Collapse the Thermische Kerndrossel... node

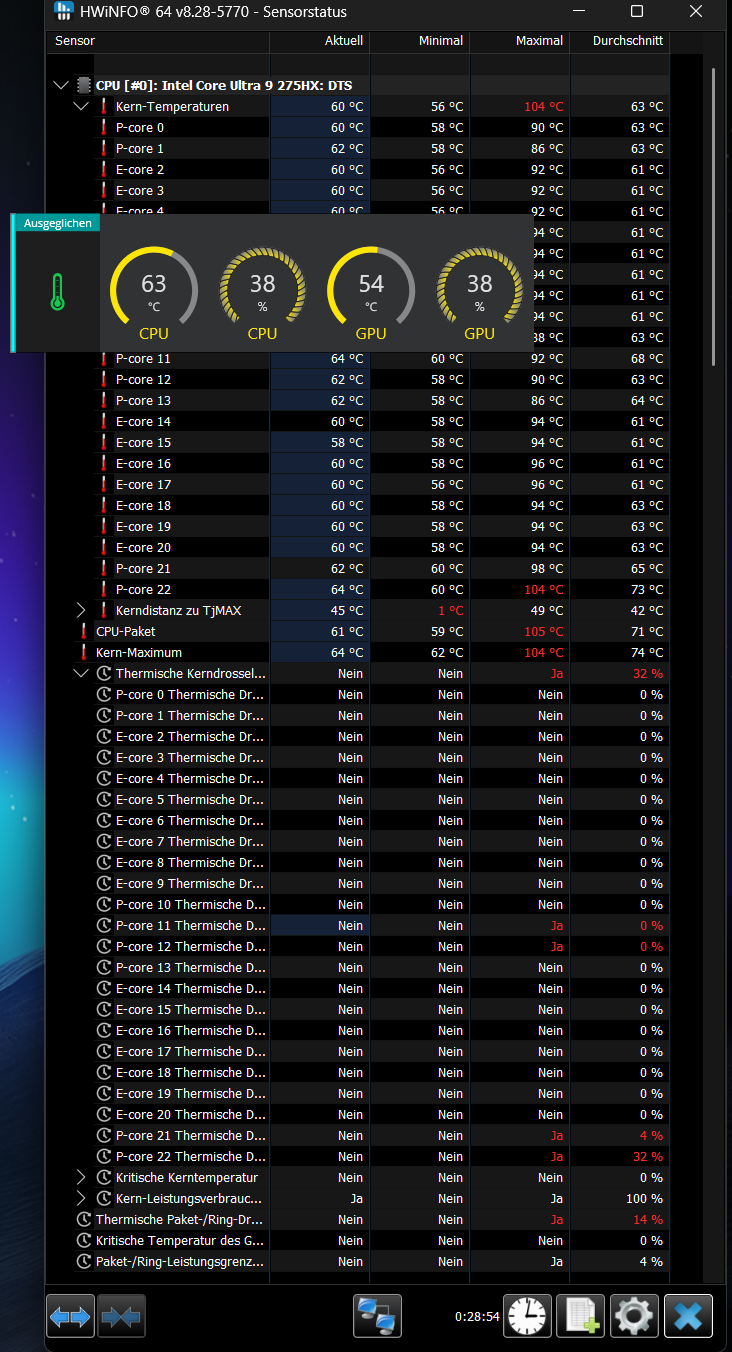click(81, 674)
